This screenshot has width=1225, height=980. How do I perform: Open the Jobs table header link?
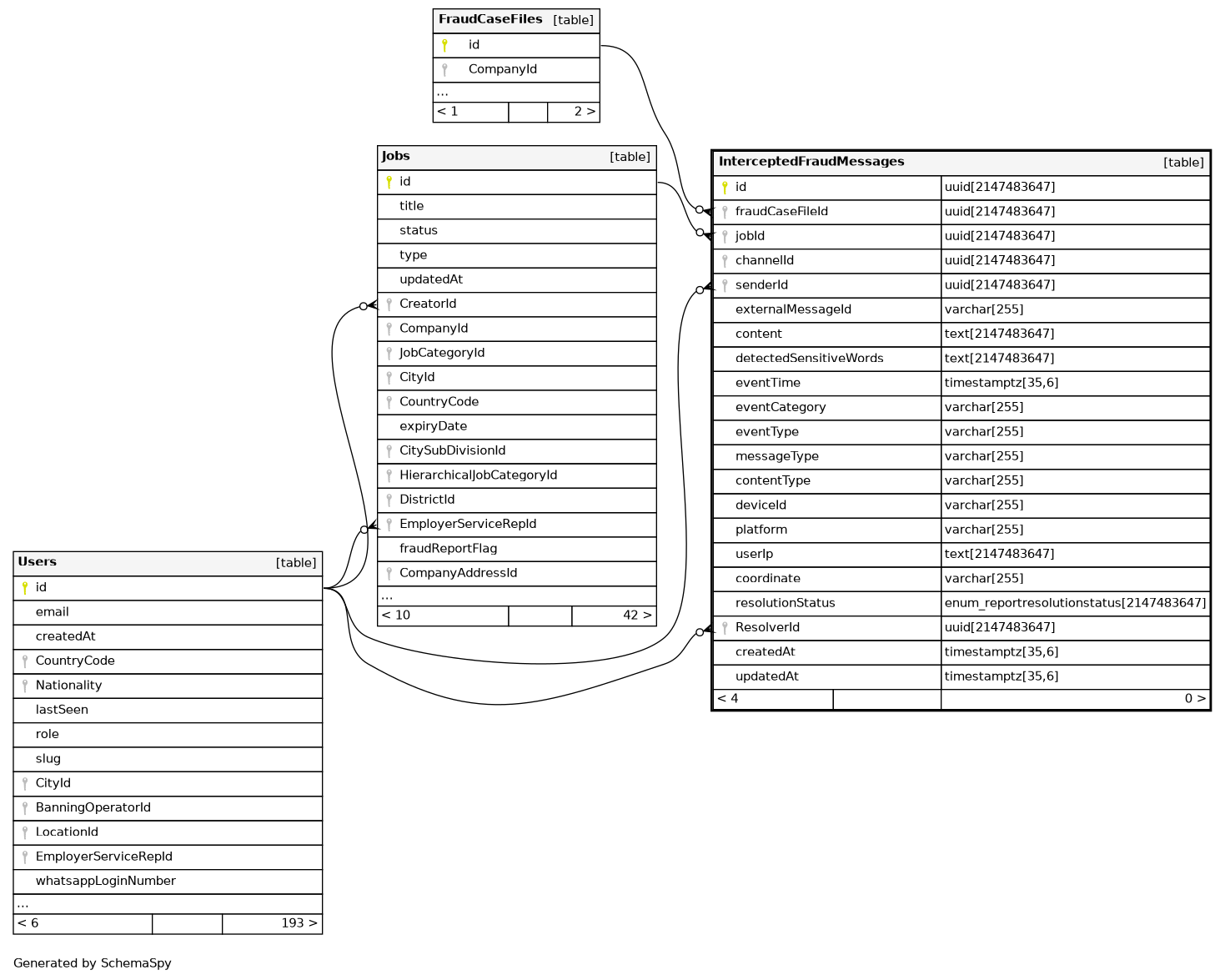click(x=396, y=156)
